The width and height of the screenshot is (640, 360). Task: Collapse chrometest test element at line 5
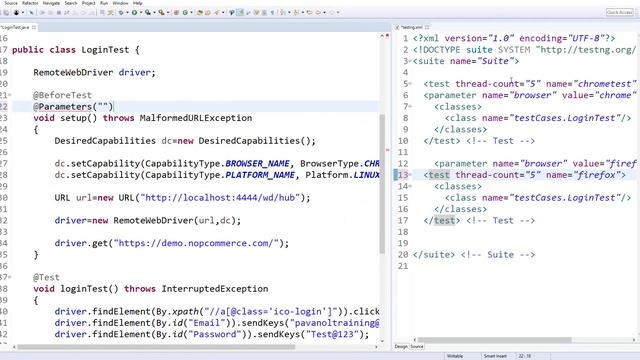tap(410, 84)
